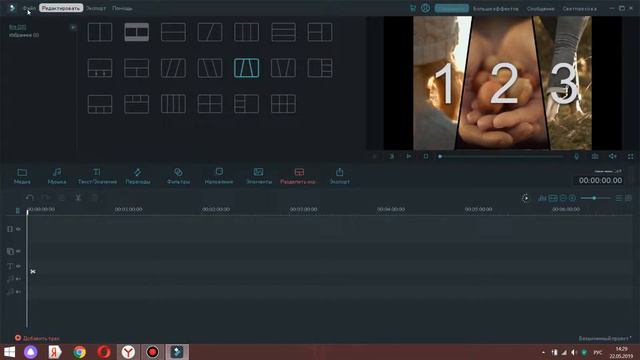This screenshot has height=360, width=640.
Task: Open the Фильтры tab
Action: [178, 176]
